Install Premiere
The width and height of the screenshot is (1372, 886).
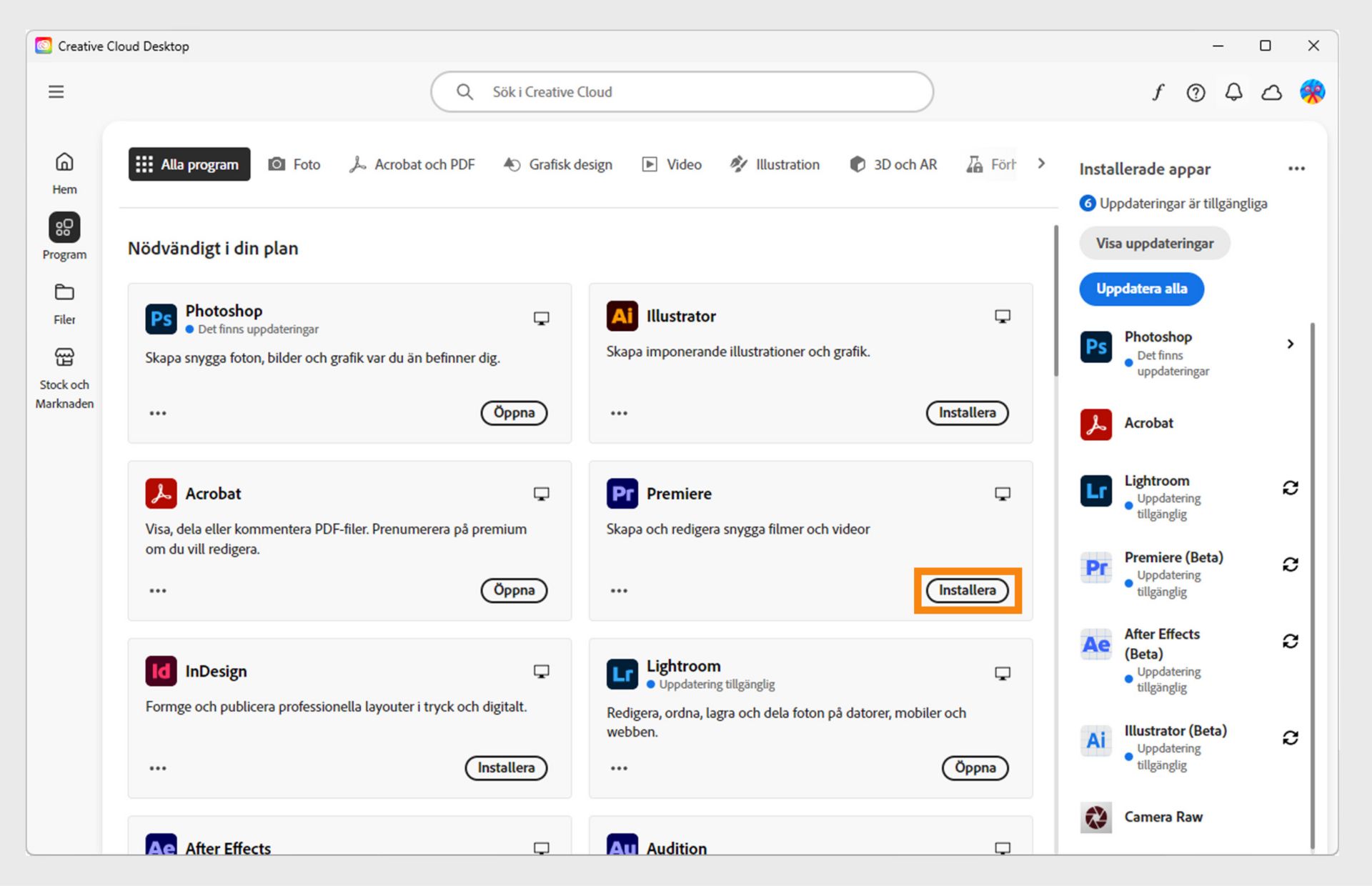coord(967,590)
